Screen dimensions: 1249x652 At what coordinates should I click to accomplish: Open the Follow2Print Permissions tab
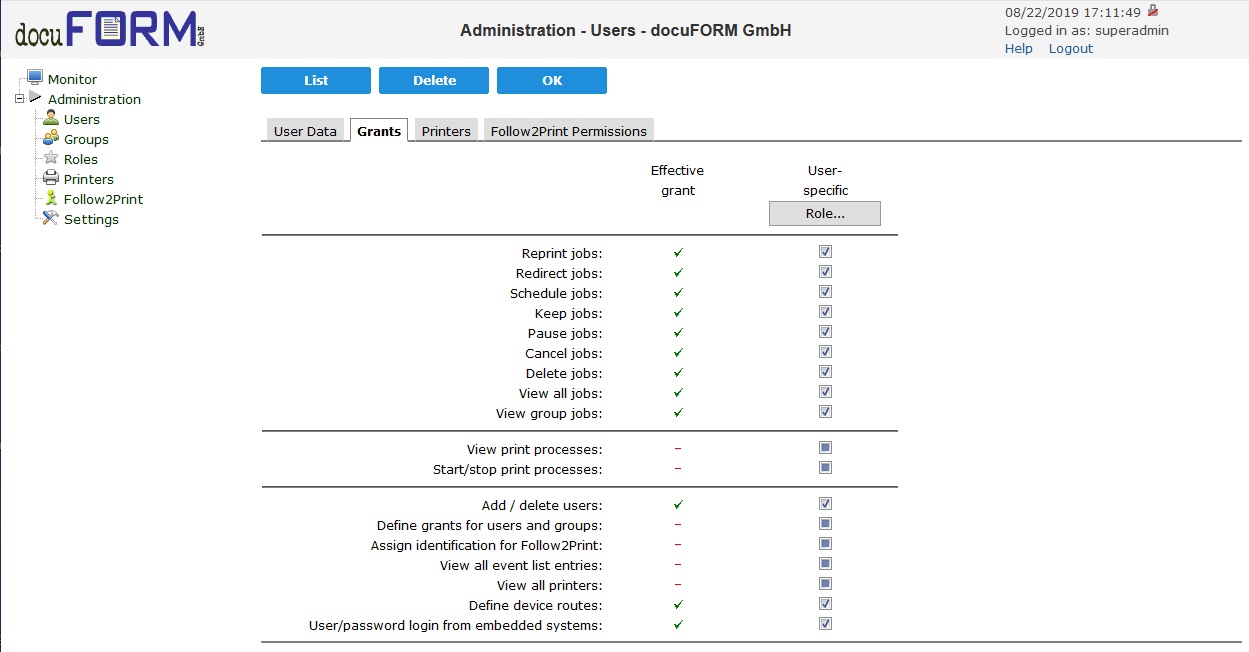(569, 131)
